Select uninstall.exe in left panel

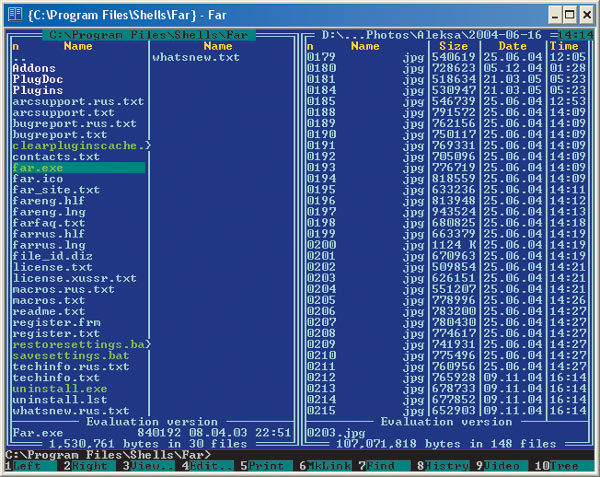click(59, 389)
